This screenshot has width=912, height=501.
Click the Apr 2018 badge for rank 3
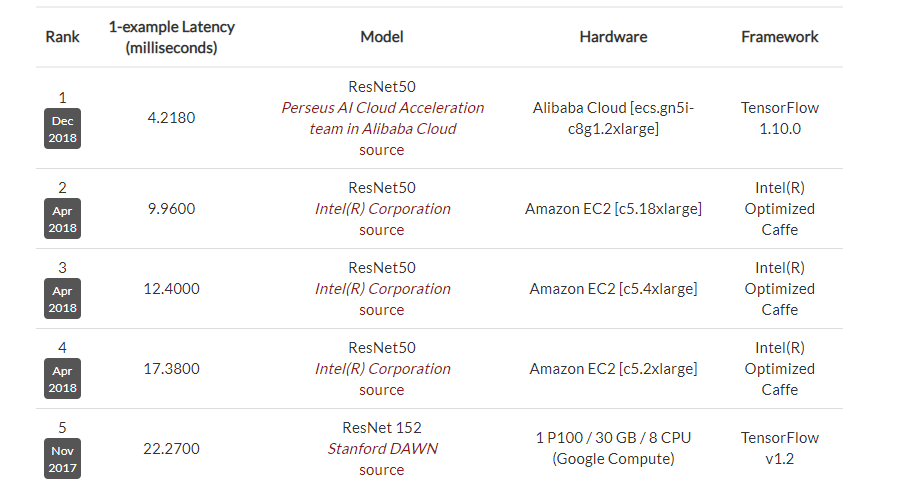(62, 297)
